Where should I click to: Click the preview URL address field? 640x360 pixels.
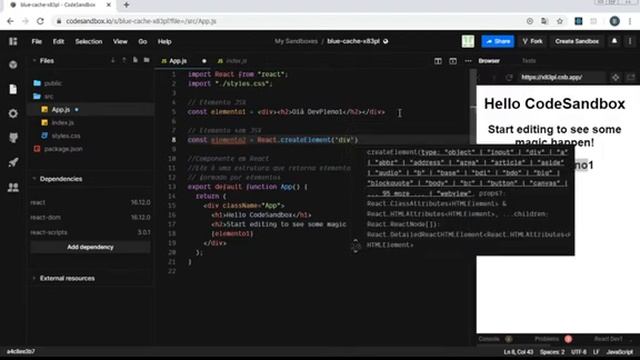tap(562, 77)
